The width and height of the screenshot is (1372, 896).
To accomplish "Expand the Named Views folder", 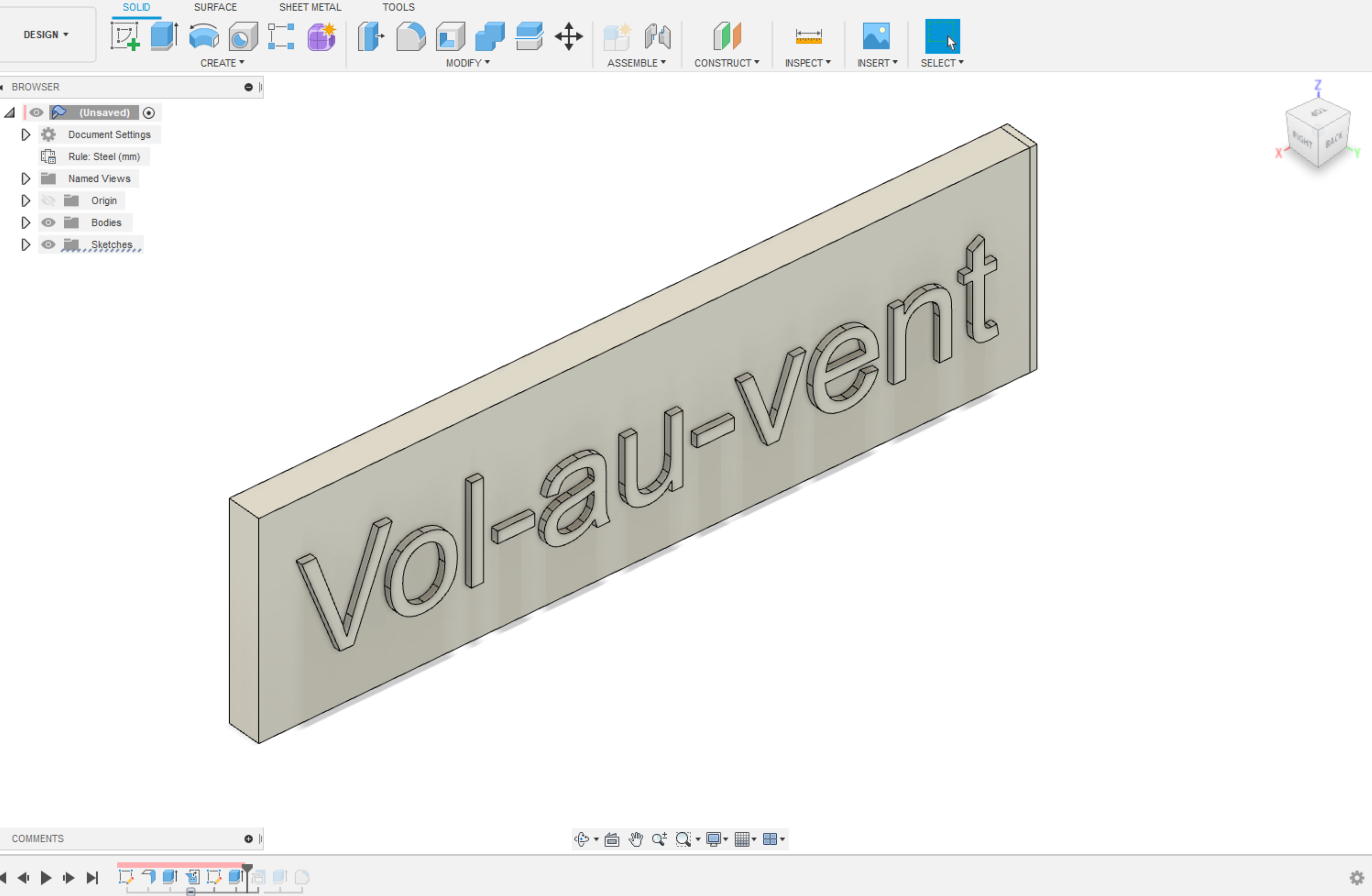I will [25, 179].
